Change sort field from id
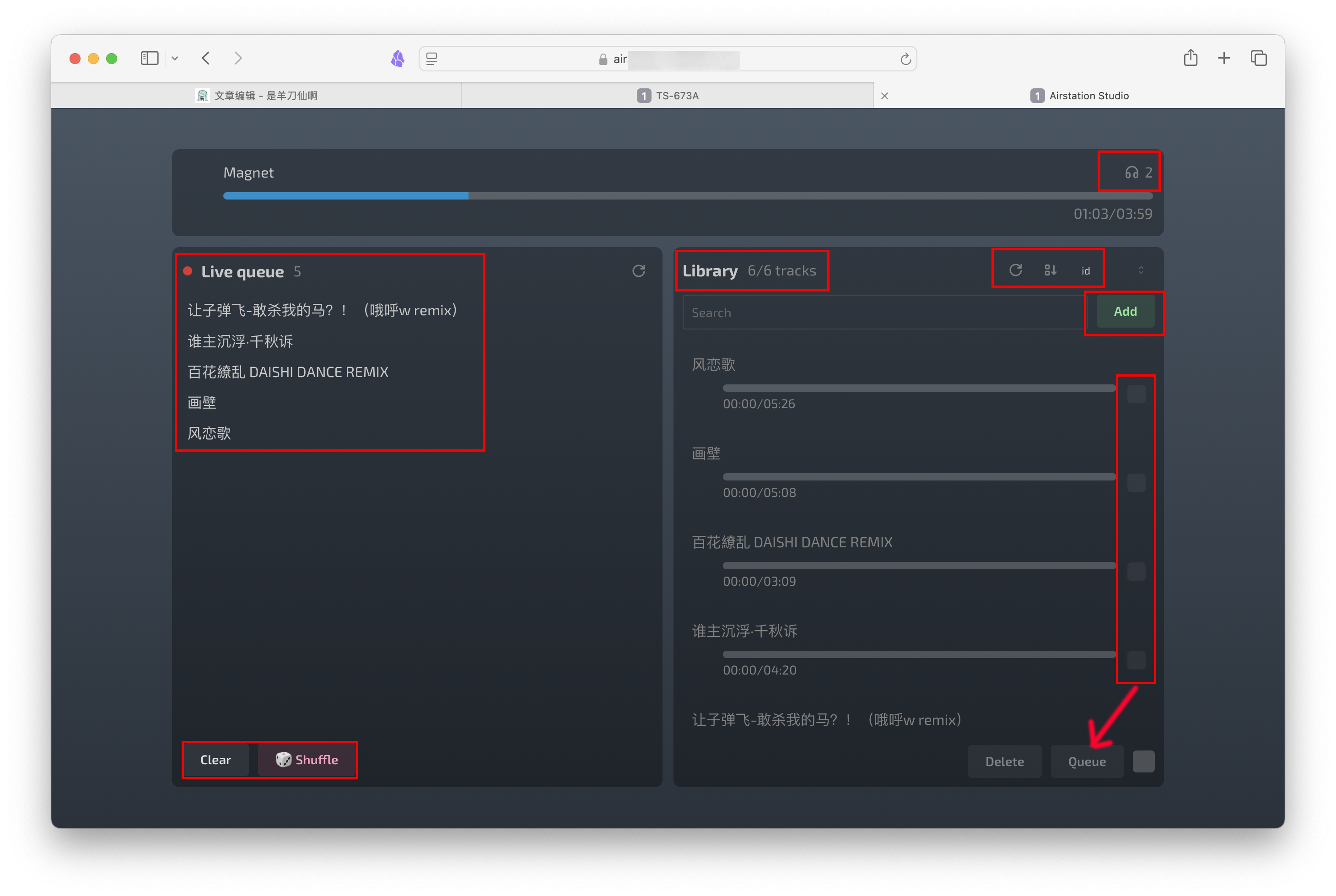Image resolution: width=1336 pixels, height=896 pixels. 1085,271
